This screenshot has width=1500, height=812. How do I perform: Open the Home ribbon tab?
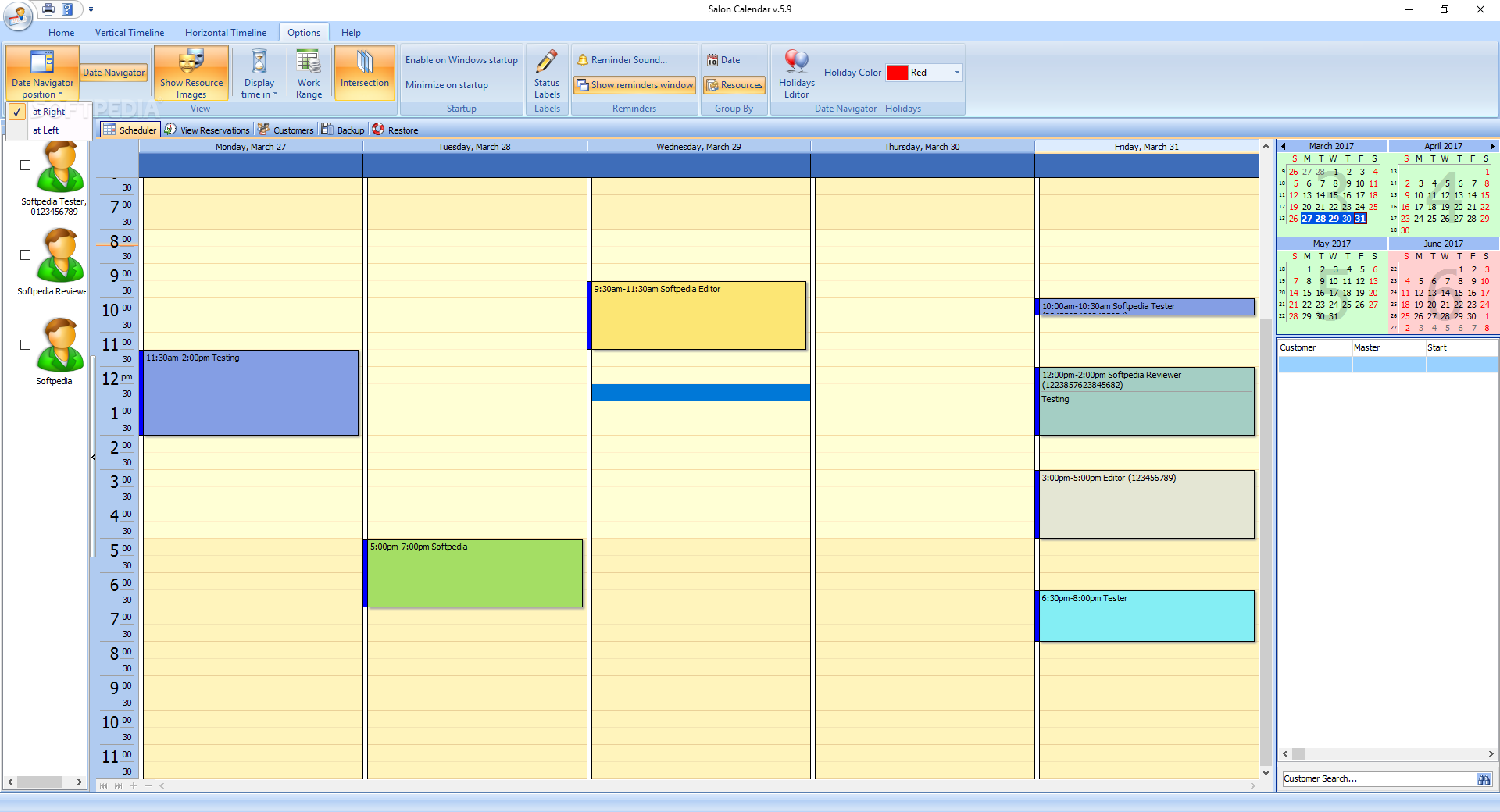pos(61,33)
